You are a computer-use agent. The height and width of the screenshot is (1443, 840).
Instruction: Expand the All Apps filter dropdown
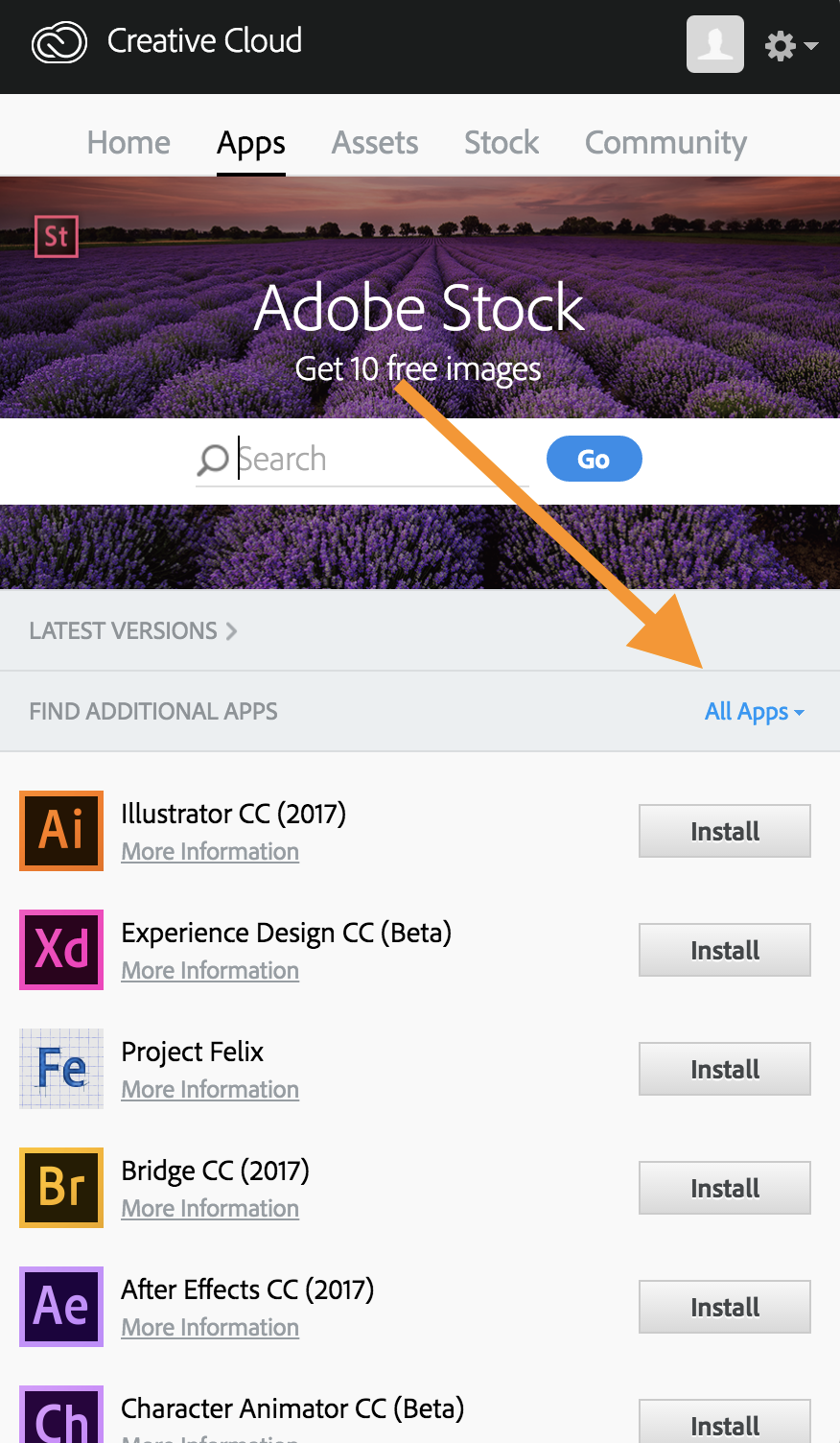click(754, 712)
